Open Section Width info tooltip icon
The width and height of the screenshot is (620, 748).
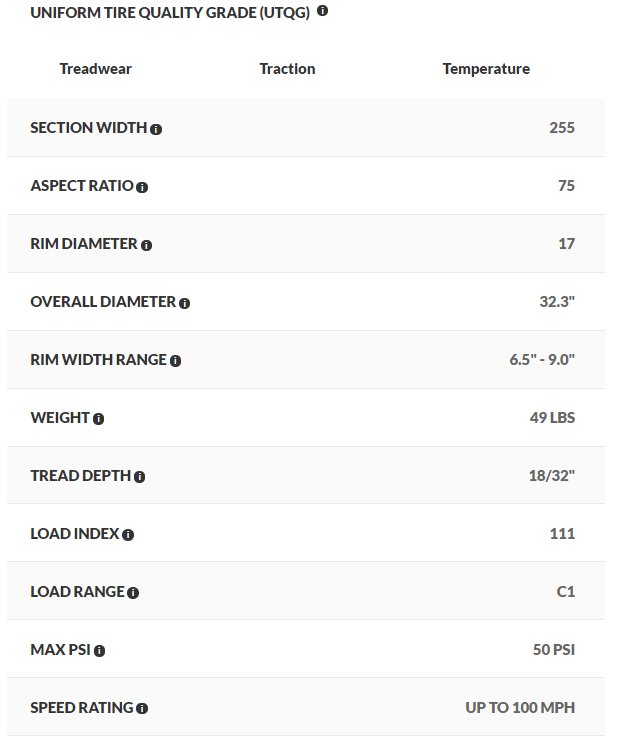(156, 129)
